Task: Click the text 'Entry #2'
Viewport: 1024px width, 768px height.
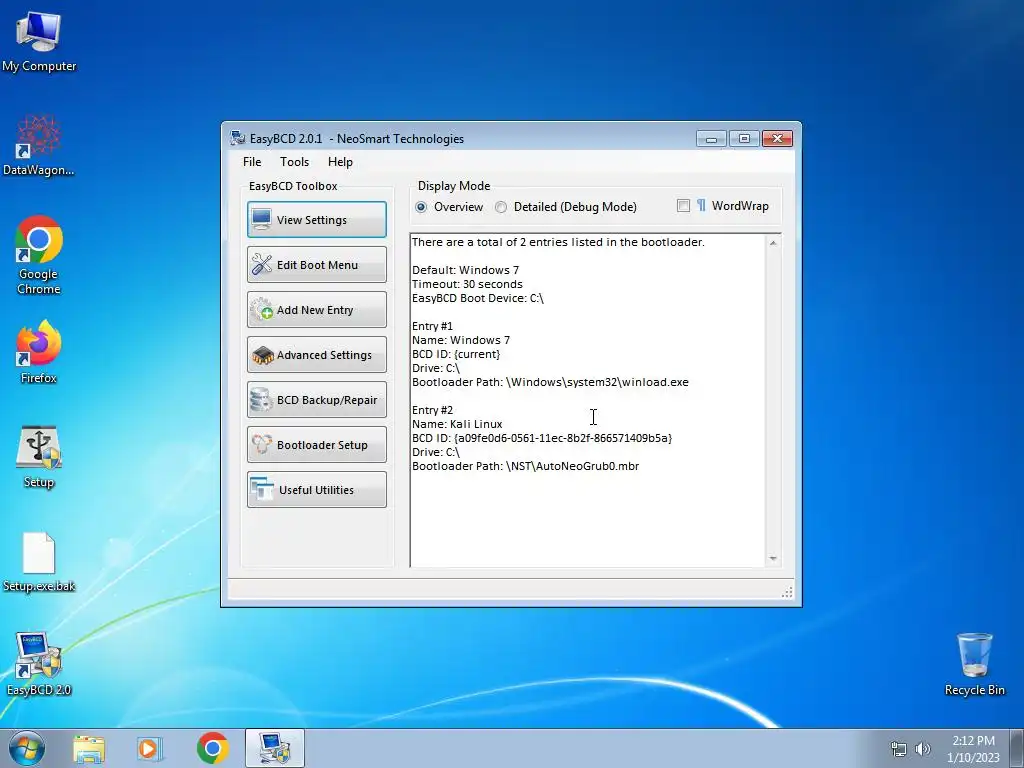Action: (x=432, y=410)
